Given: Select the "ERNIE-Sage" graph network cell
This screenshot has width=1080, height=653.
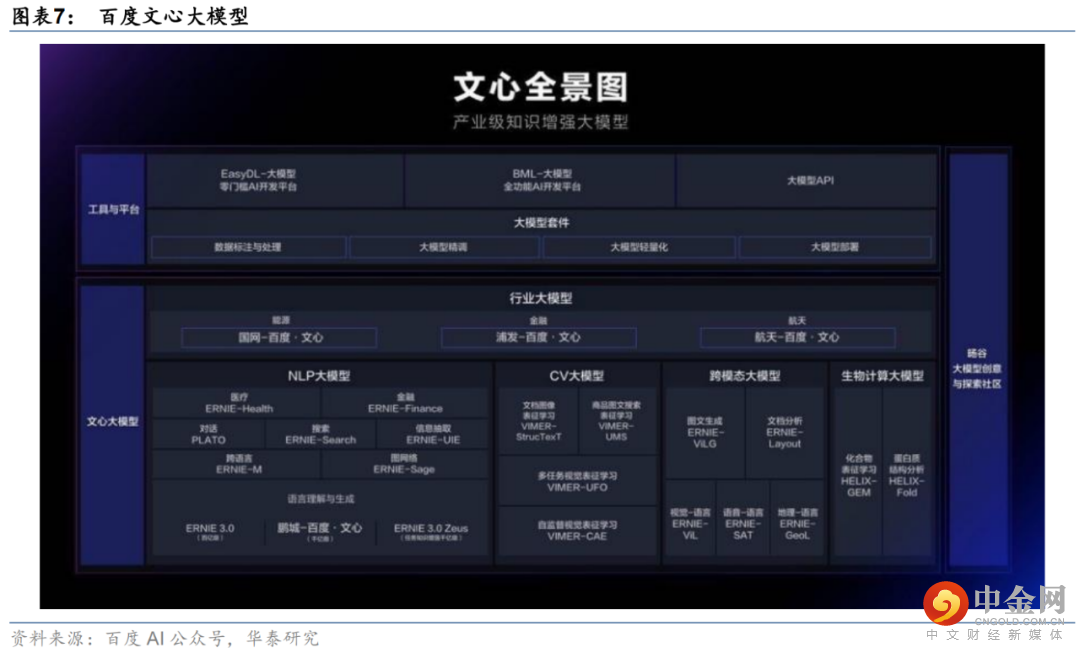Looking at the screenshot, I should [x=405, y=464].
